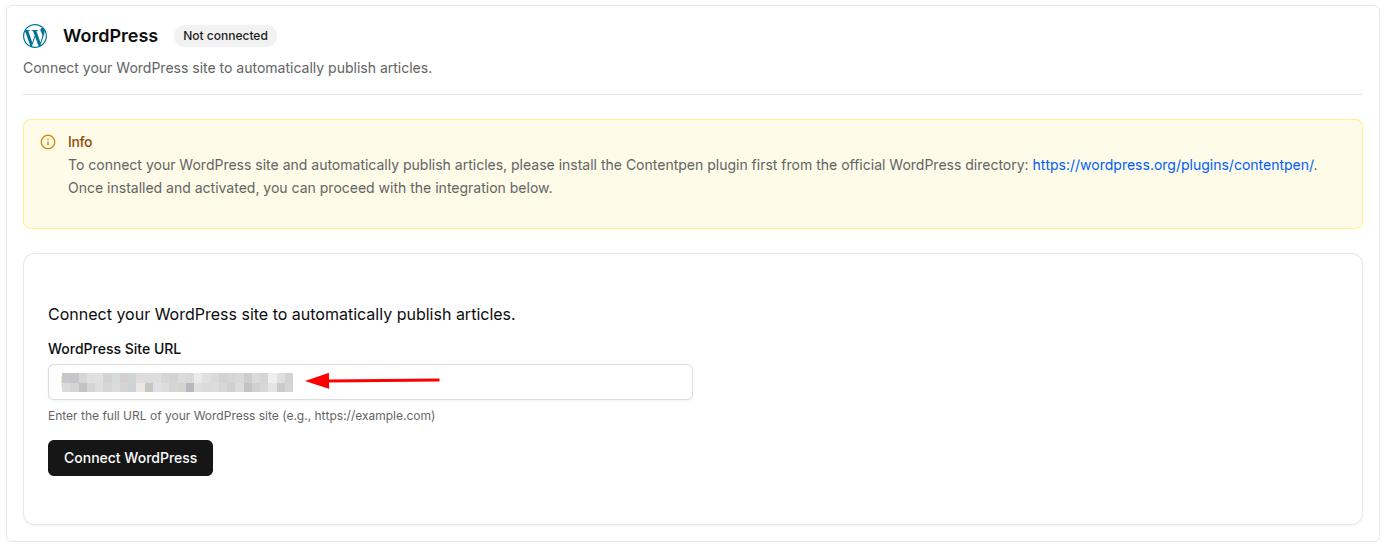Click the Info heading in notice
Viewport: 1385px width, 549px height.
[80, 142]
